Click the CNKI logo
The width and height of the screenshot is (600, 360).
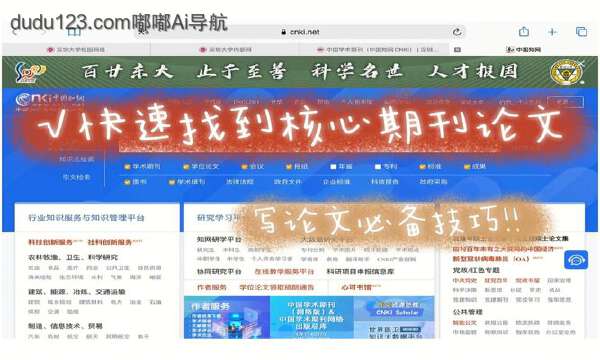click(x=50, y=101)
